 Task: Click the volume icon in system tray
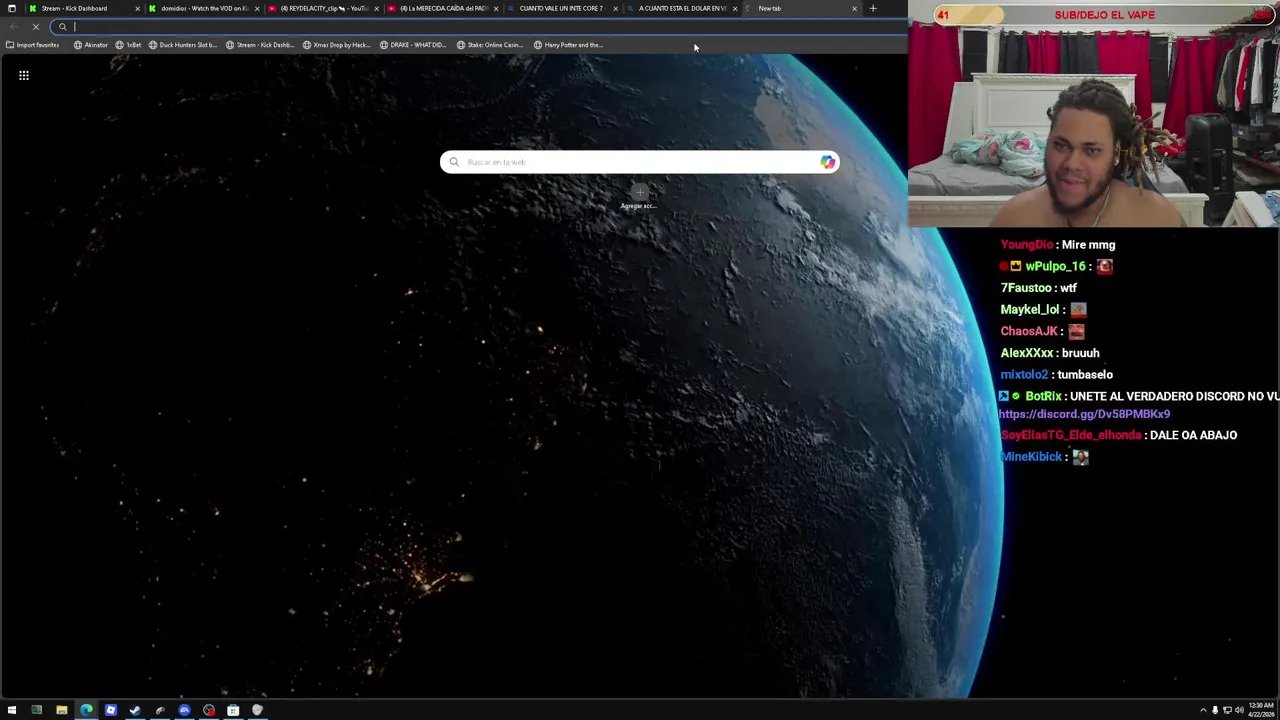(1239, 710)
